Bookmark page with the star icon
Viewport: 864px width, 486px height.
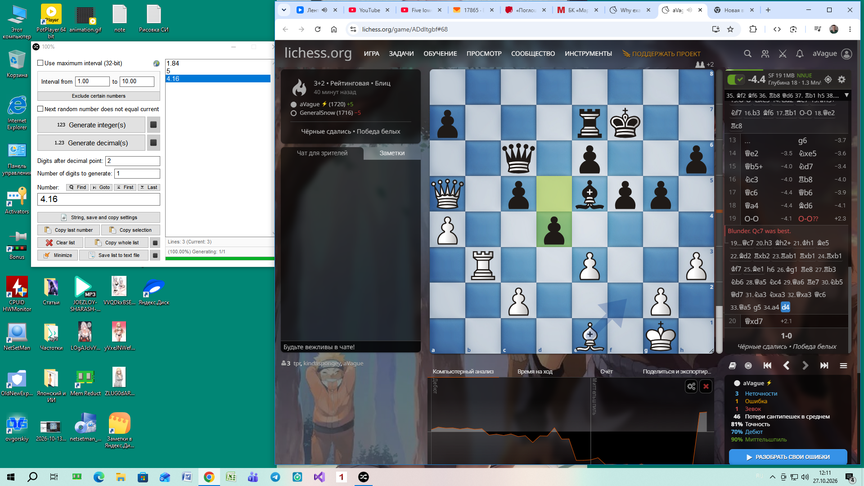[x=730, y=29]
